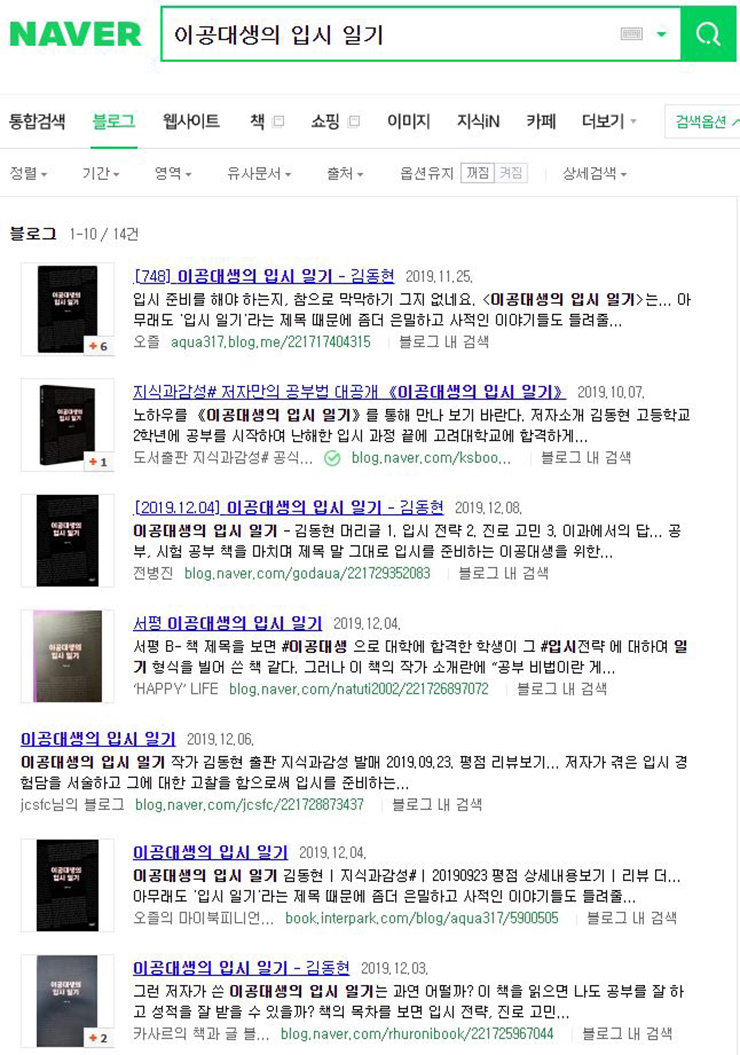Set 옵션유지 toggle to 꺼짐
The height and width of the screenshot is (1055, 740).
478,173
